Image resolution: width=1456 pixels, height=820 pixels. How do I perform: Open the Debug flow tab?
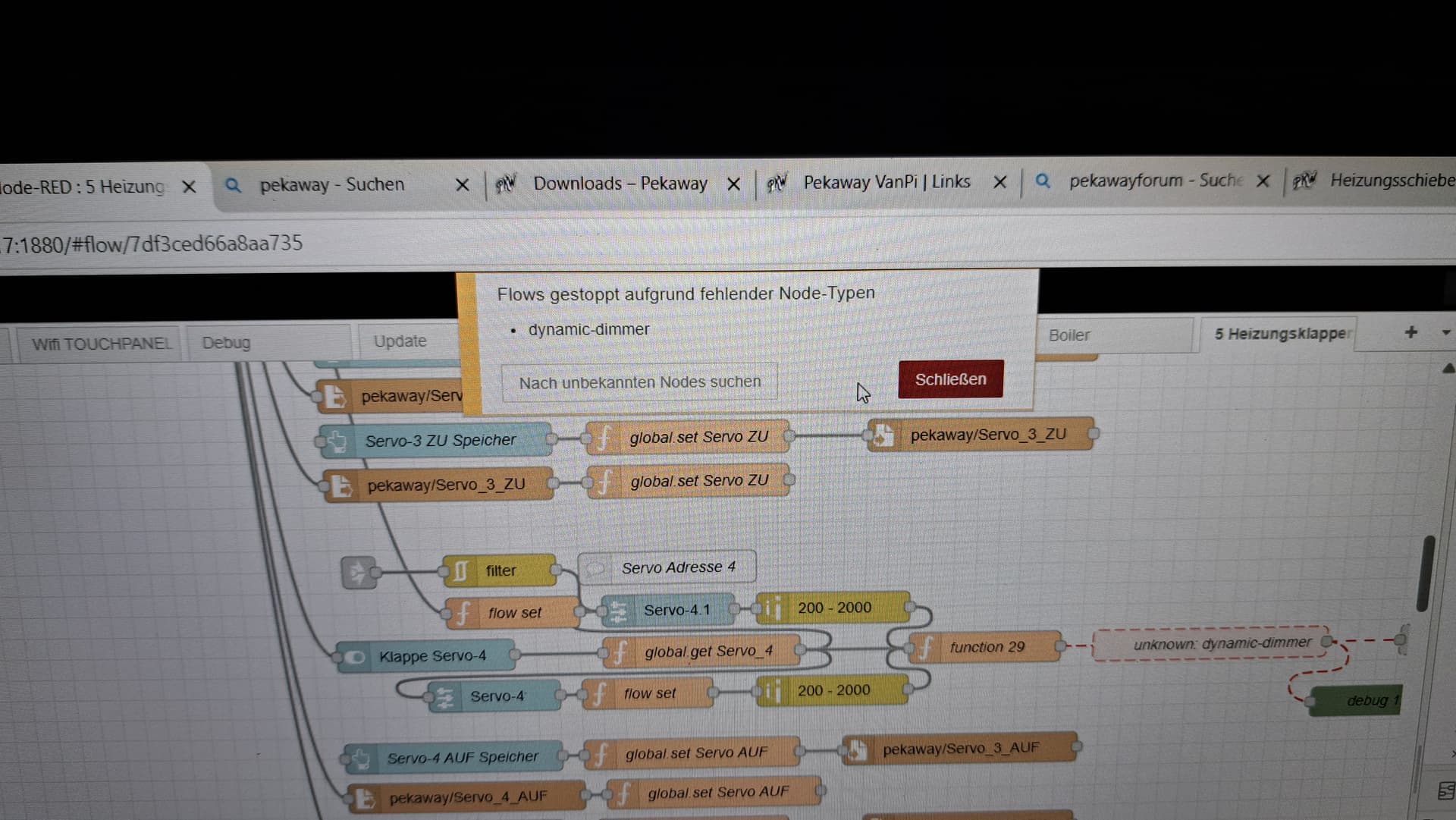point(226,343)
